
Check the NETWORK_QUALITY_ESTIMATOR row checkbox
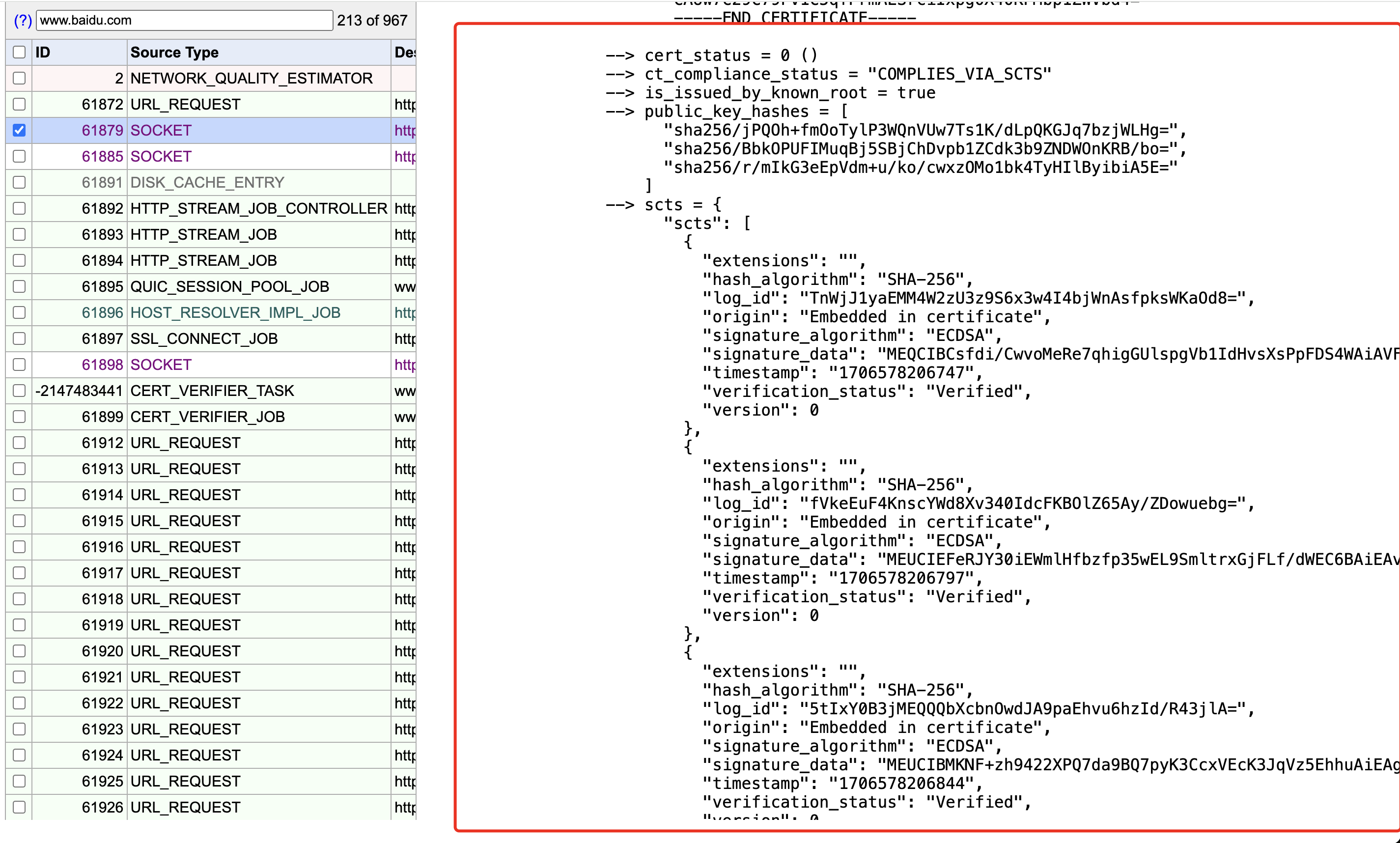point(19,79)
